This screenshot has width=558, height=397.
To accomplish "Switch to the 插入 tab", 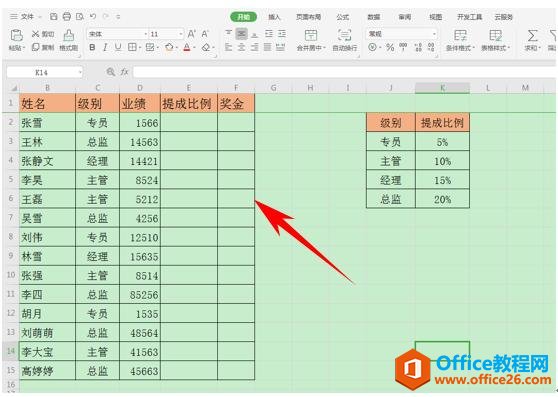I will 274,17.
